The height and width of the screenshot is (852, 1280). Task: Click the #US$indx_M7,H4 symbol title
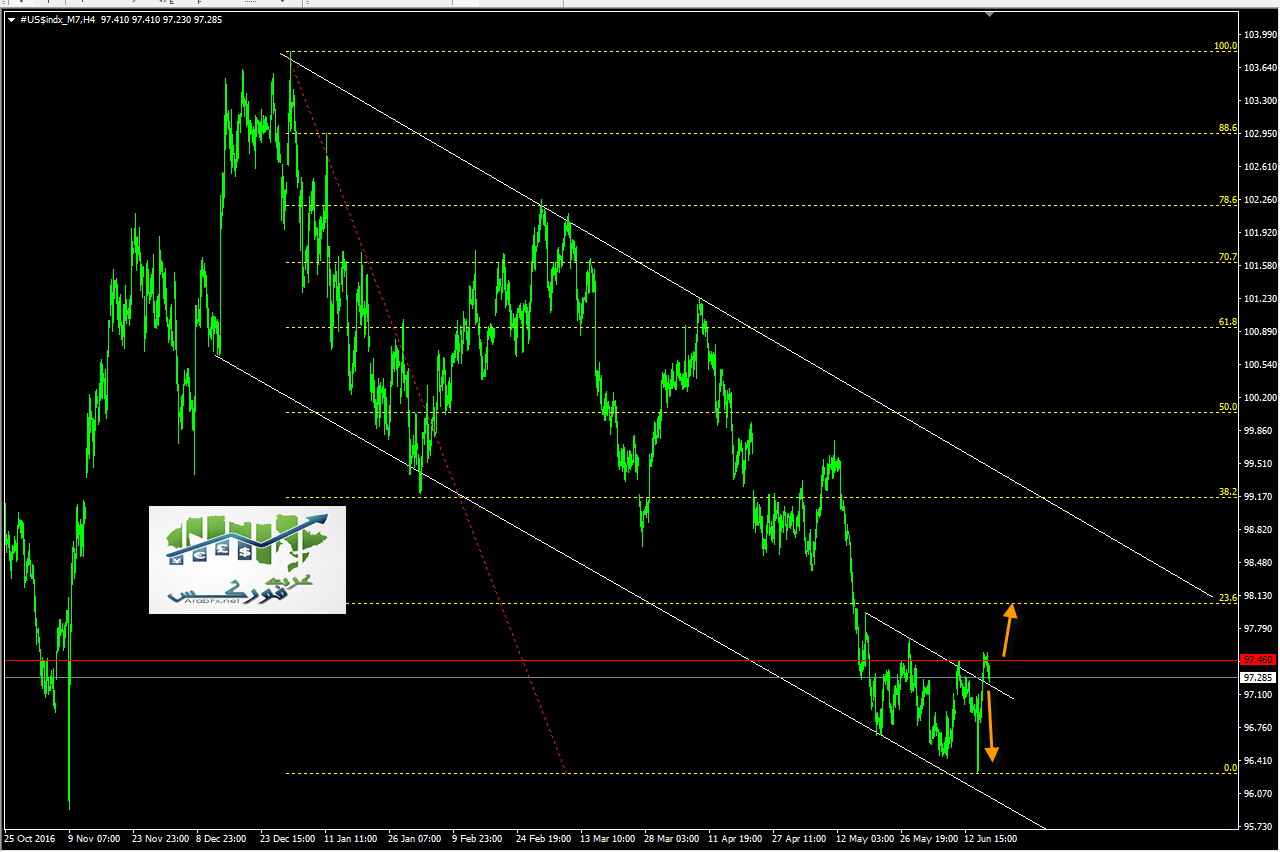57,19
